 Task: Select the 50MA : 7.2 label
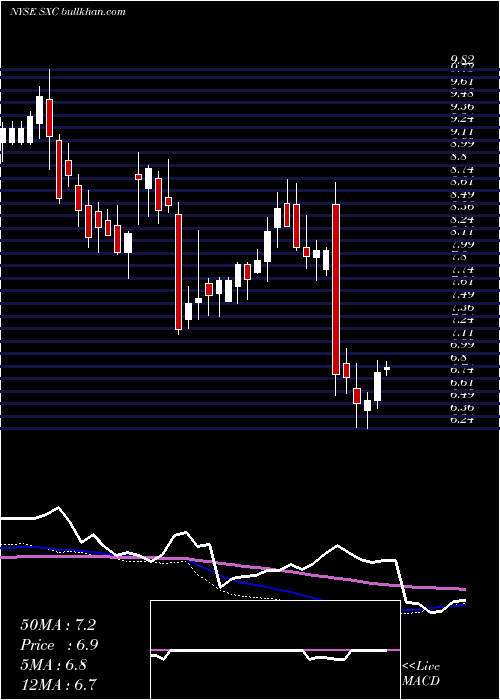58,625
